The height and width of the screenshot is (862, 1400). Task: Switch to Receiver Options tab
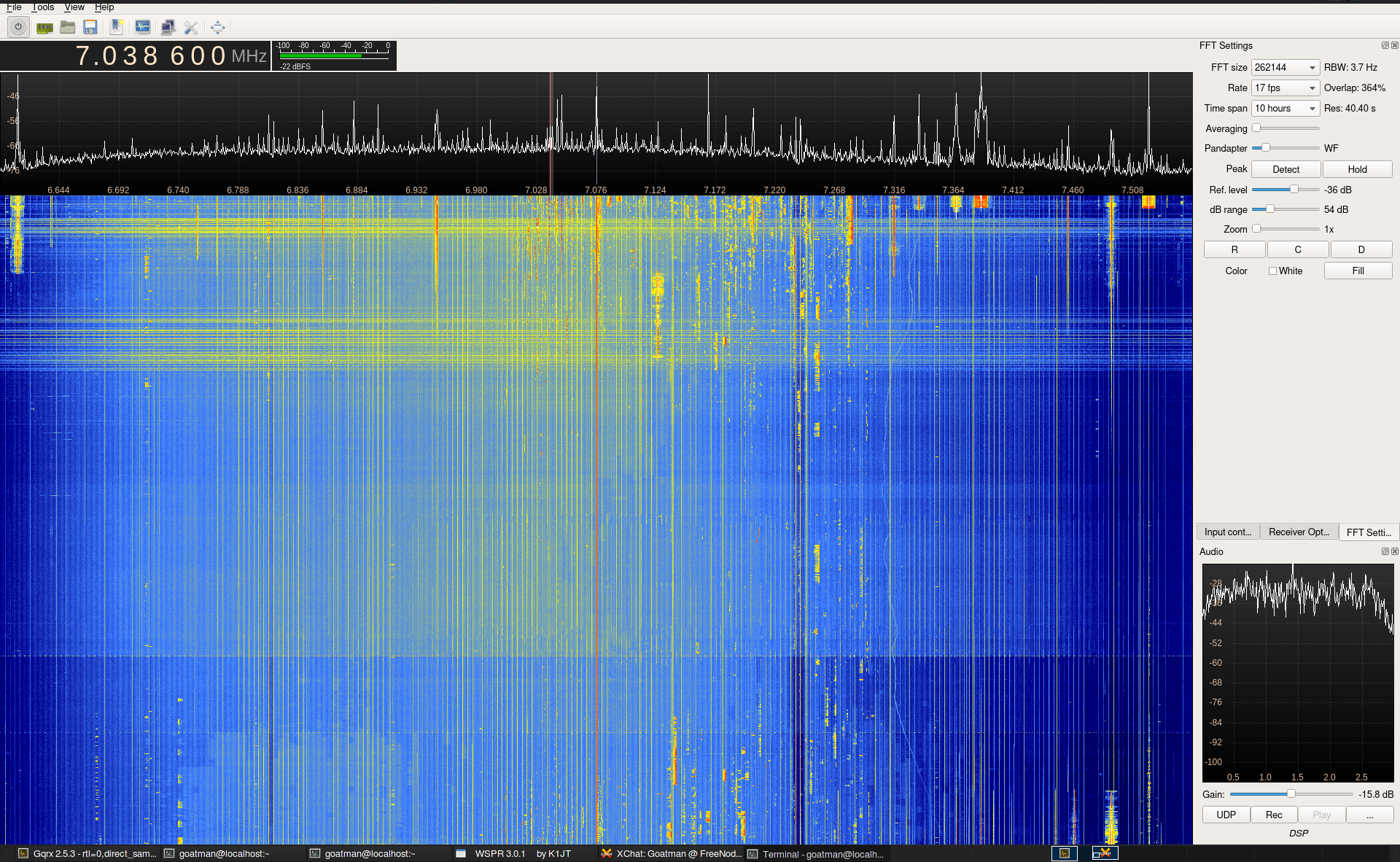pos(1299,532)
